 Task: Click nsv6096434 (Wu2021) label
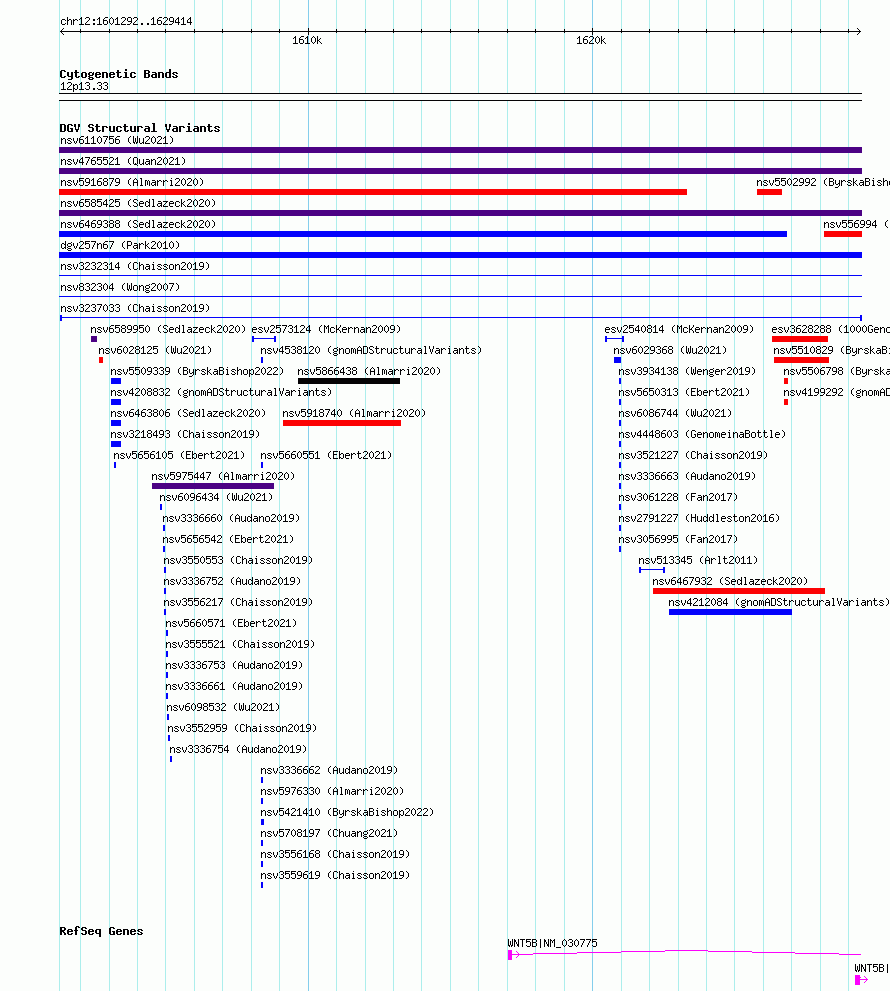[x=216, y=497]
